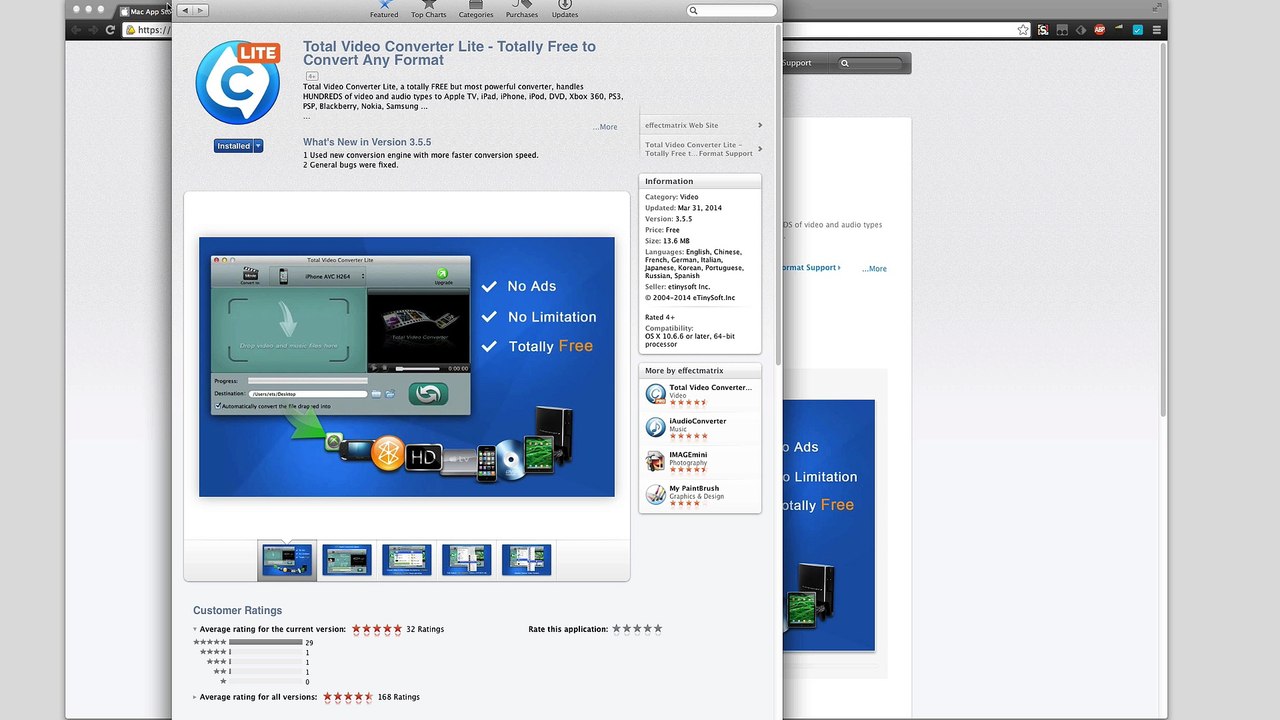Reload the page in Chrome
Screen dimensions: 1280x720
(110, 30)
